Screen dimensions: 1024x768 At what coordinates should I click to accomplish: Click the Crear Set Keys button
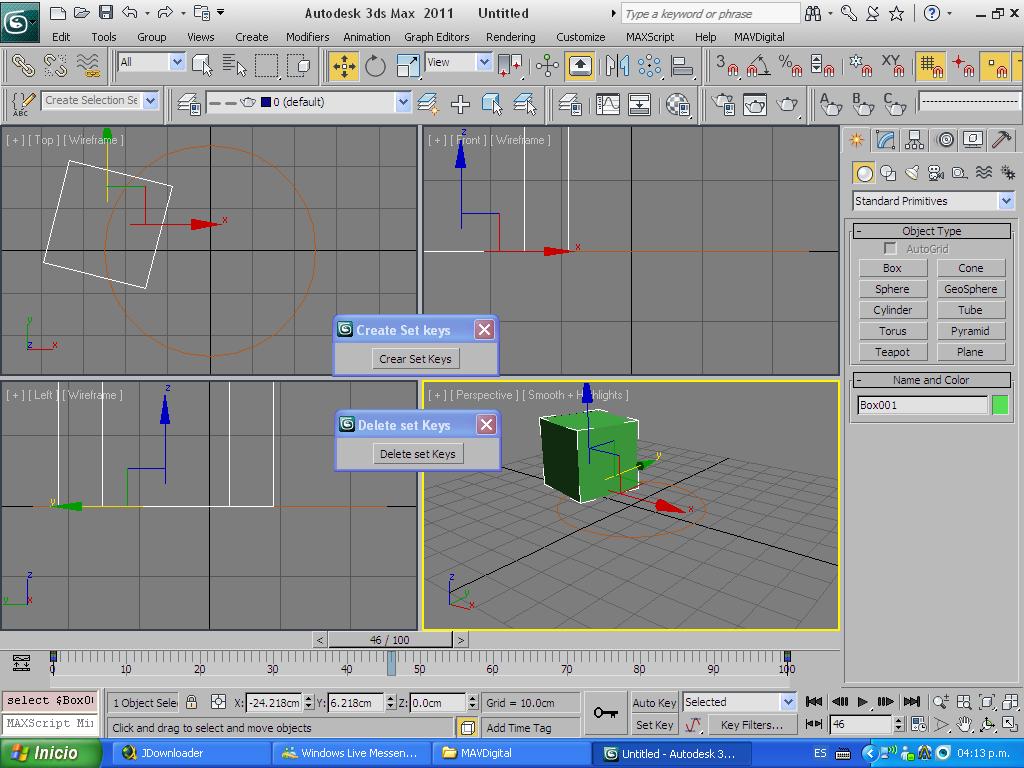coord(415,359)
